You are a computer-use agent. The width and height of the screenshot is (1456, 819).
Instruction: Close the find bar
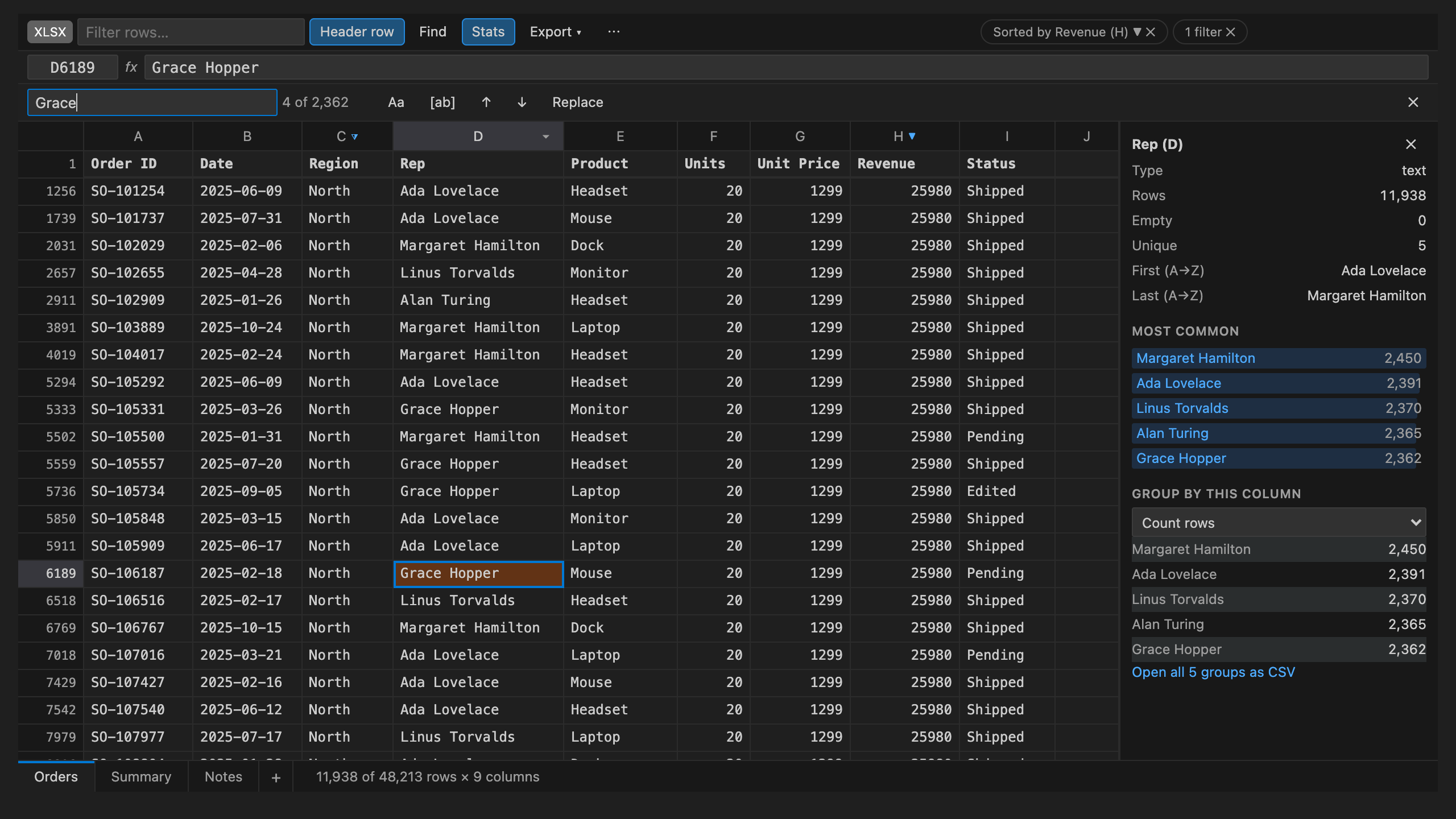coord(1413,102)
